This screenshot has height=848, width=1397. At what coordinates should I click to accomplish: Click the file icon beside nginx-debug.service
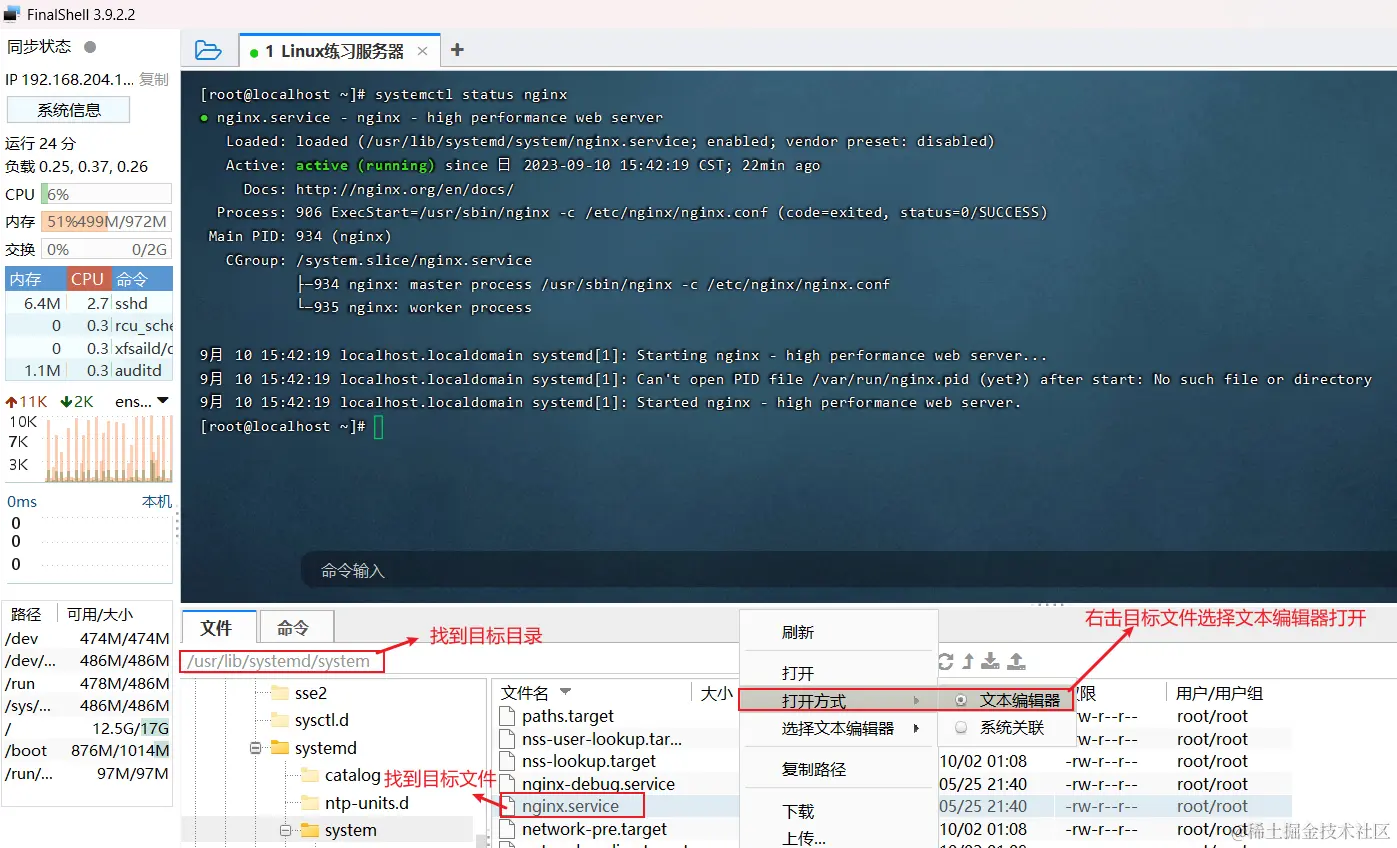pyautogui.click(x=507, y=784)
